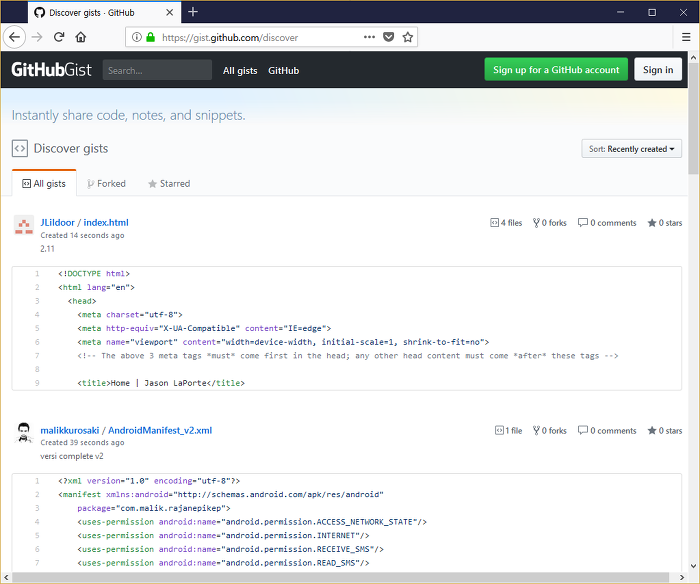Click the GitHubGist logo
Image resolution: width=700 pixels, height=584 pixels.
click(51, 70)
